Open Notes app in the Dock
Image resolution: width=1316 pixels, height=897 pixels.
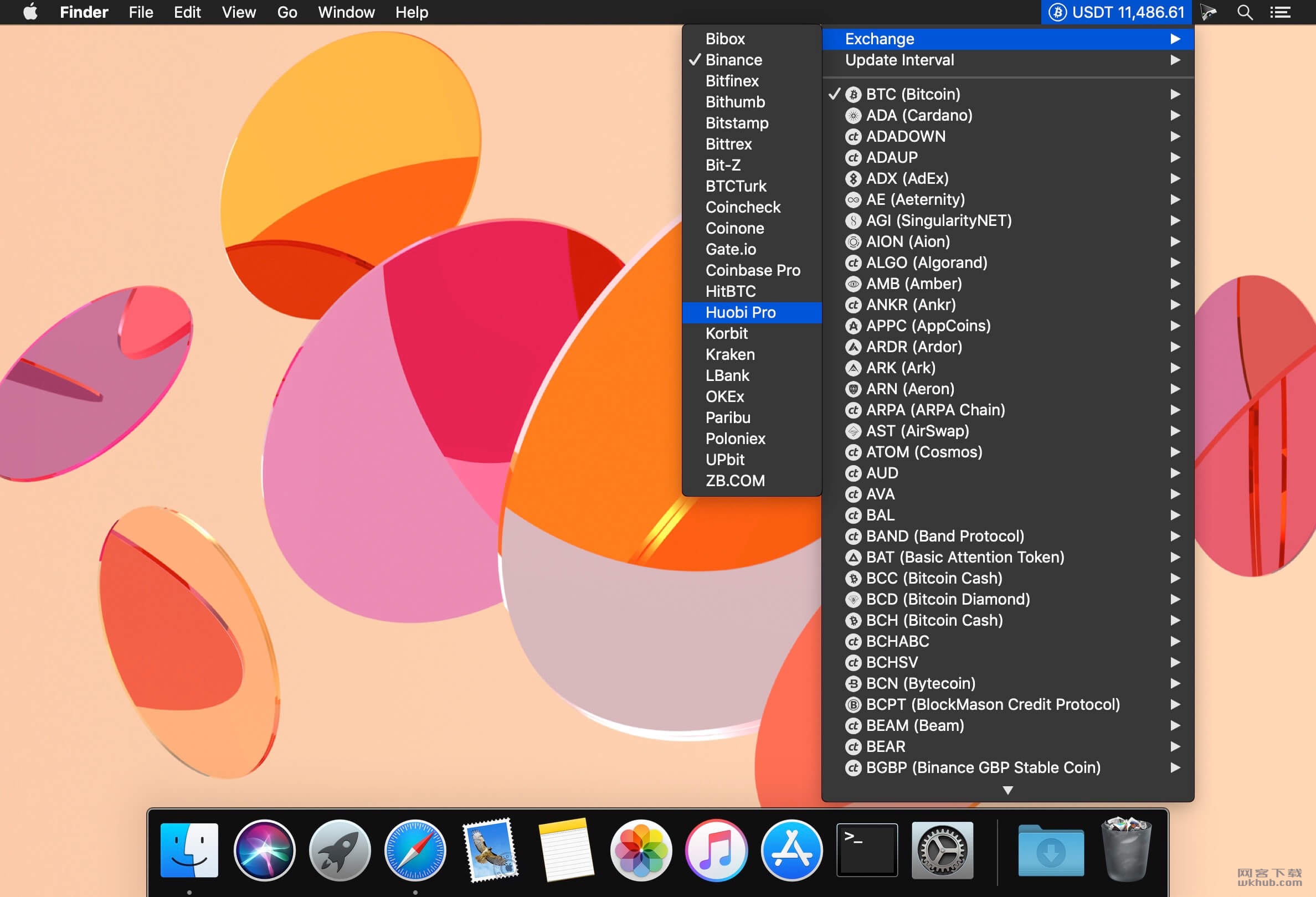click(x=566, y=849)
